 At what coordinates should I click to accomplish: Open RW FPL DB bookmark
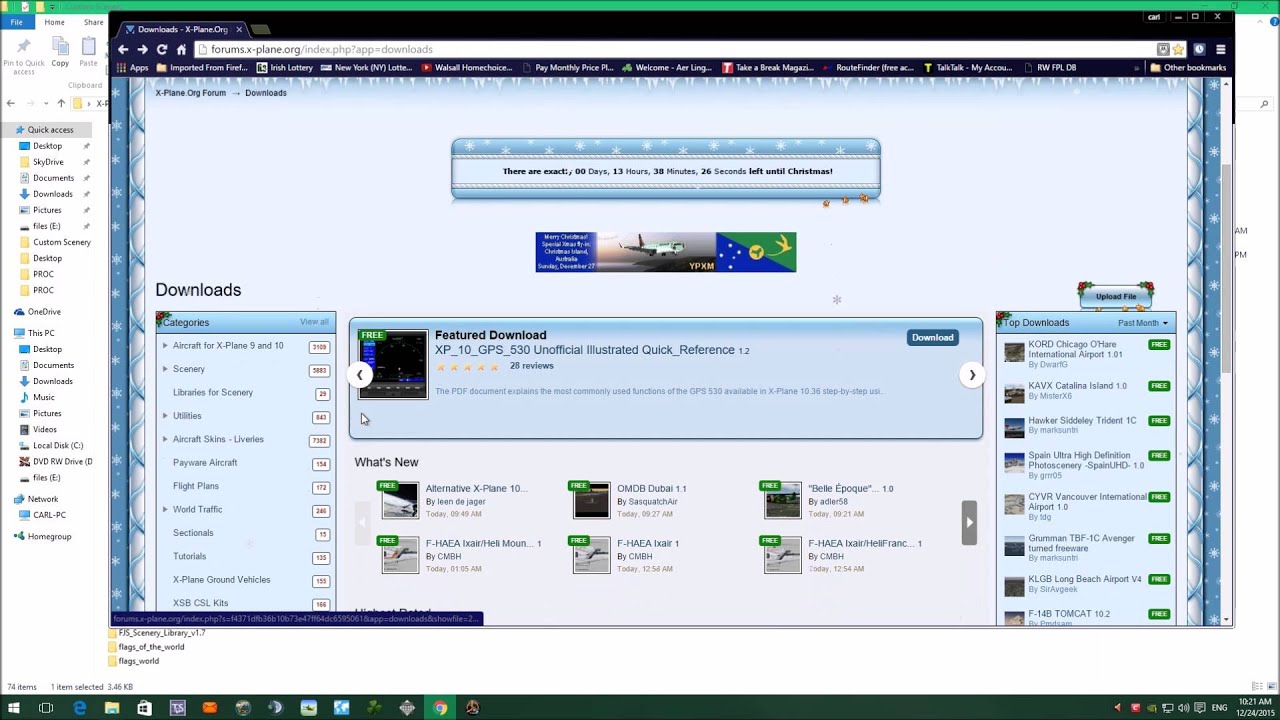point(1056,68)
